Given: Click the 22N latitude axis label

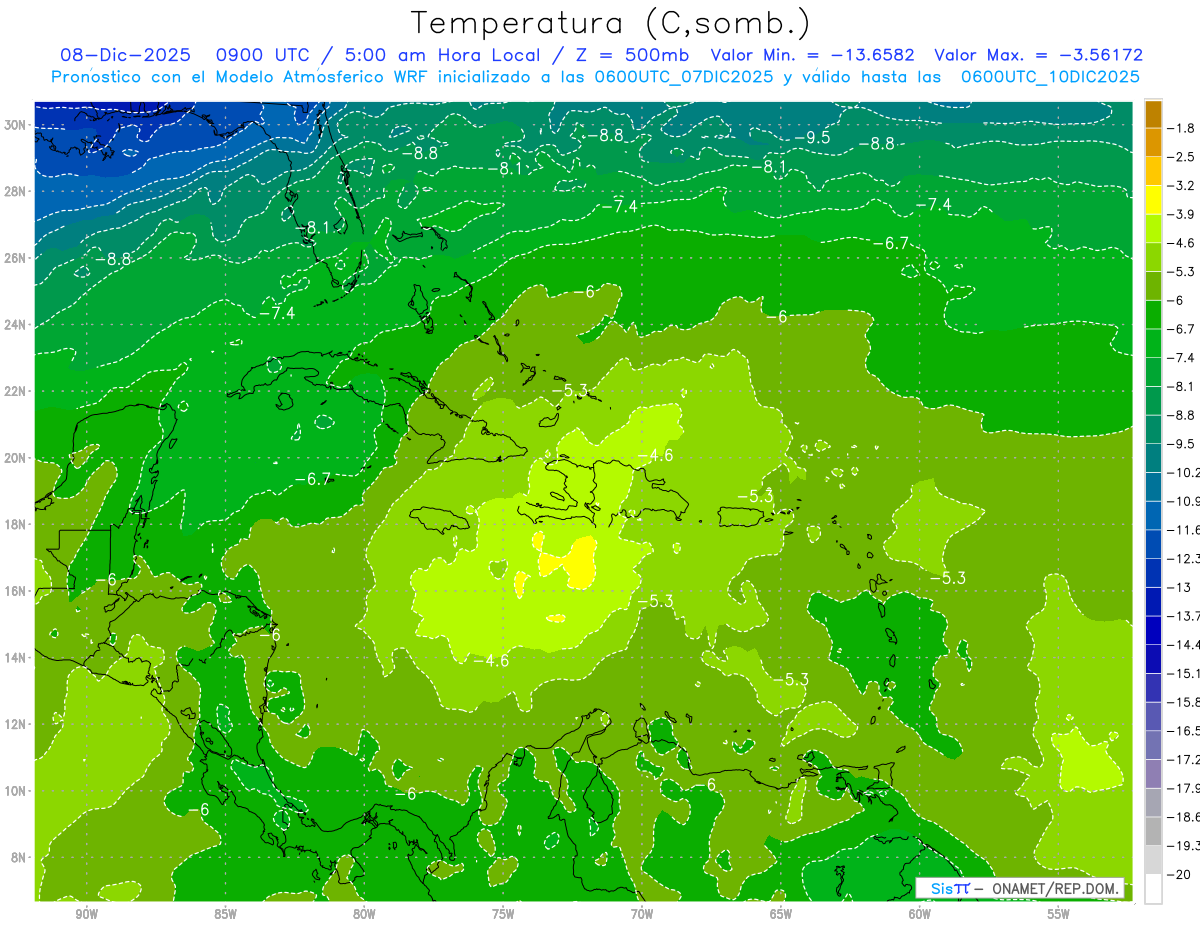Looking at the screenshot, I should 17,391.
